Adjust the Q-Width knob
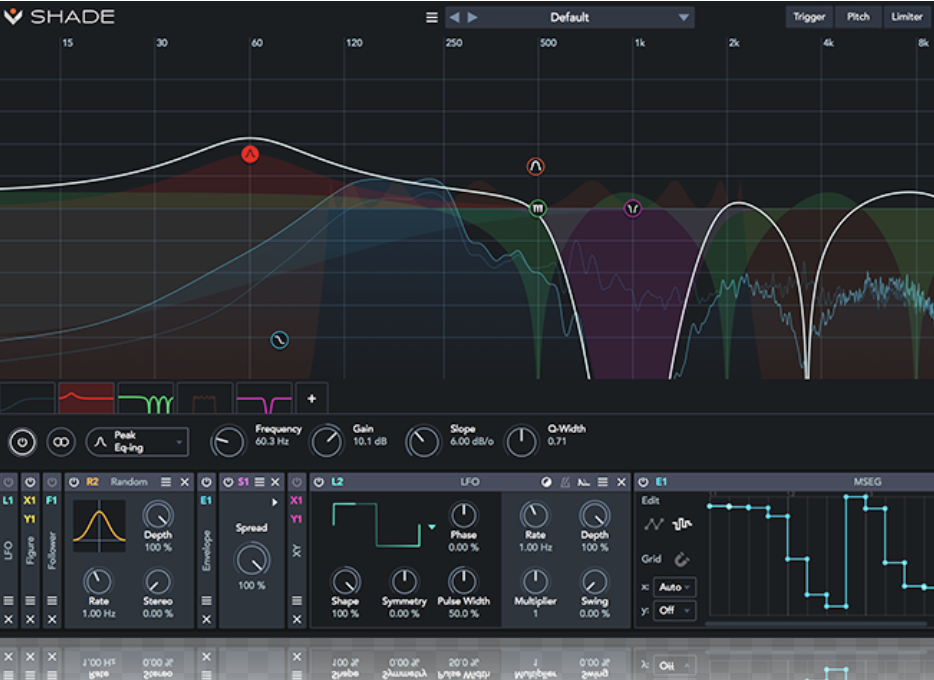The height and width of the screenshot is (680, 934). (x=521, y=442)
